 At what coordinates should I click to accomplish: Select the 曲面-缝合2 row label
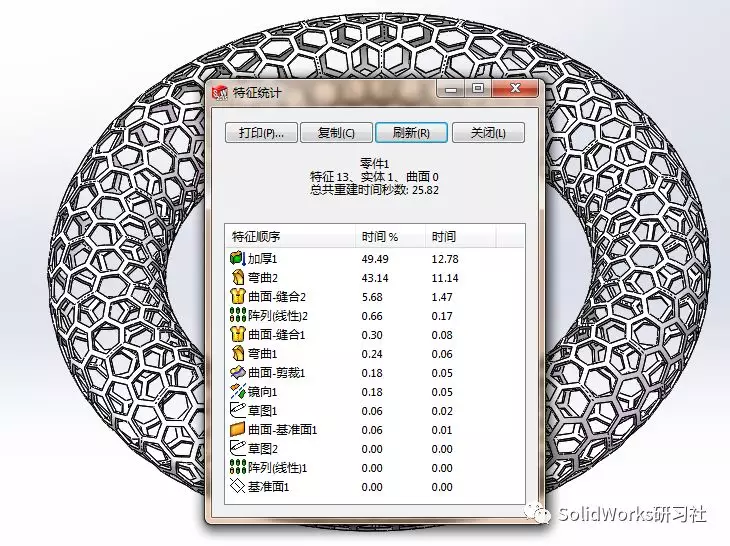[x=277, y=297]
